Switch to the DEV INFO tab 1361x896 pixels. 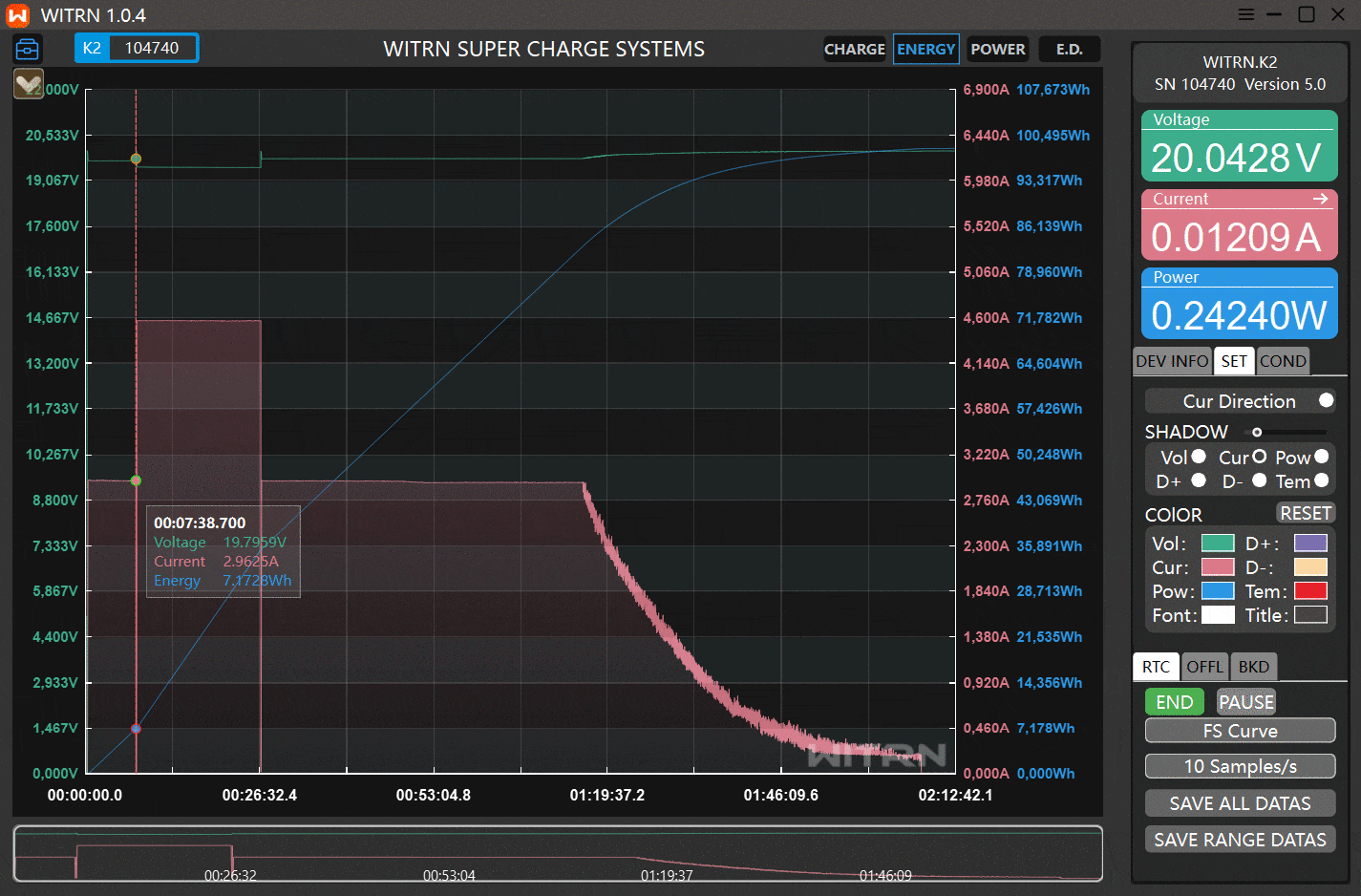[x=1172, y=361]
